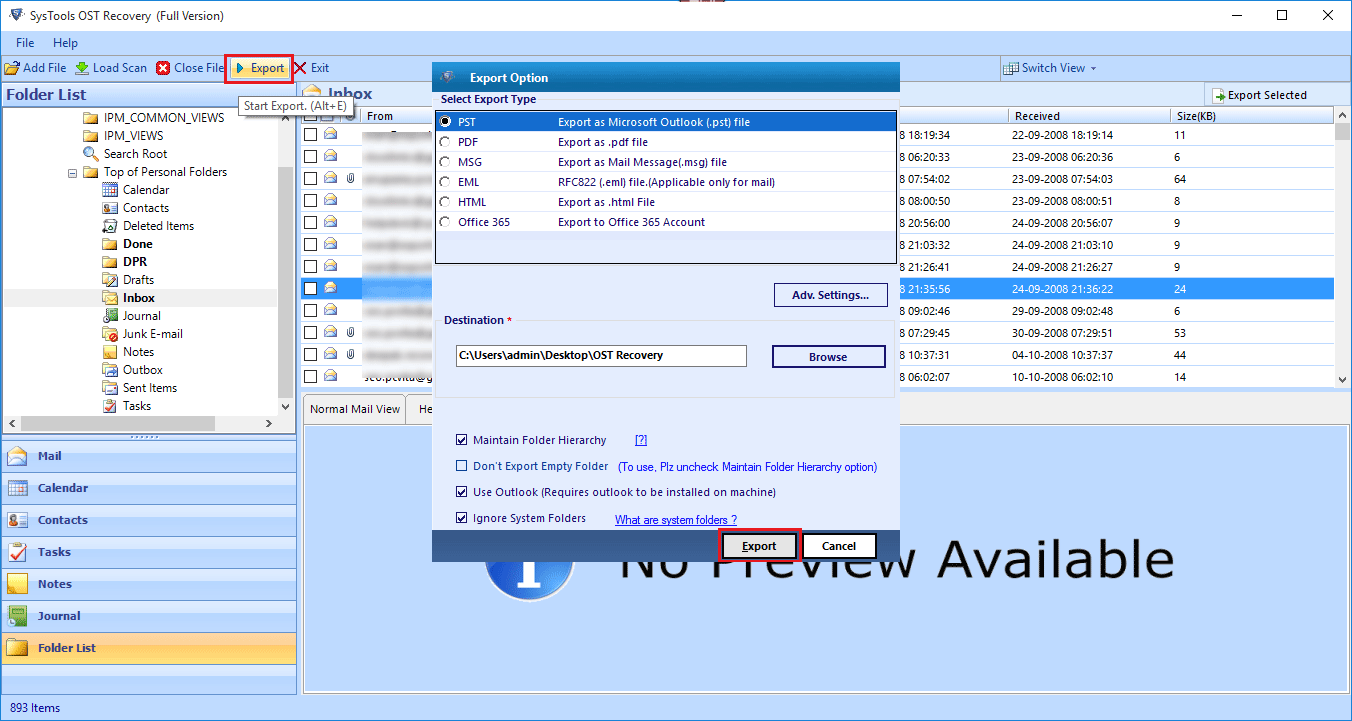
Task: Click the Adv. Settings button
Action: pyautogui.click(x=831, y=295)
